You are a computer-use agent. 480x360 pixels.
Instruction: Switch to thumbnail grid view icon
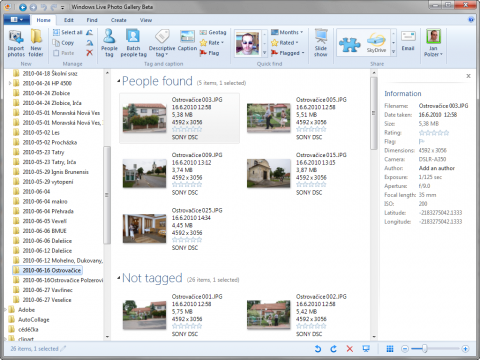[390, 349]
